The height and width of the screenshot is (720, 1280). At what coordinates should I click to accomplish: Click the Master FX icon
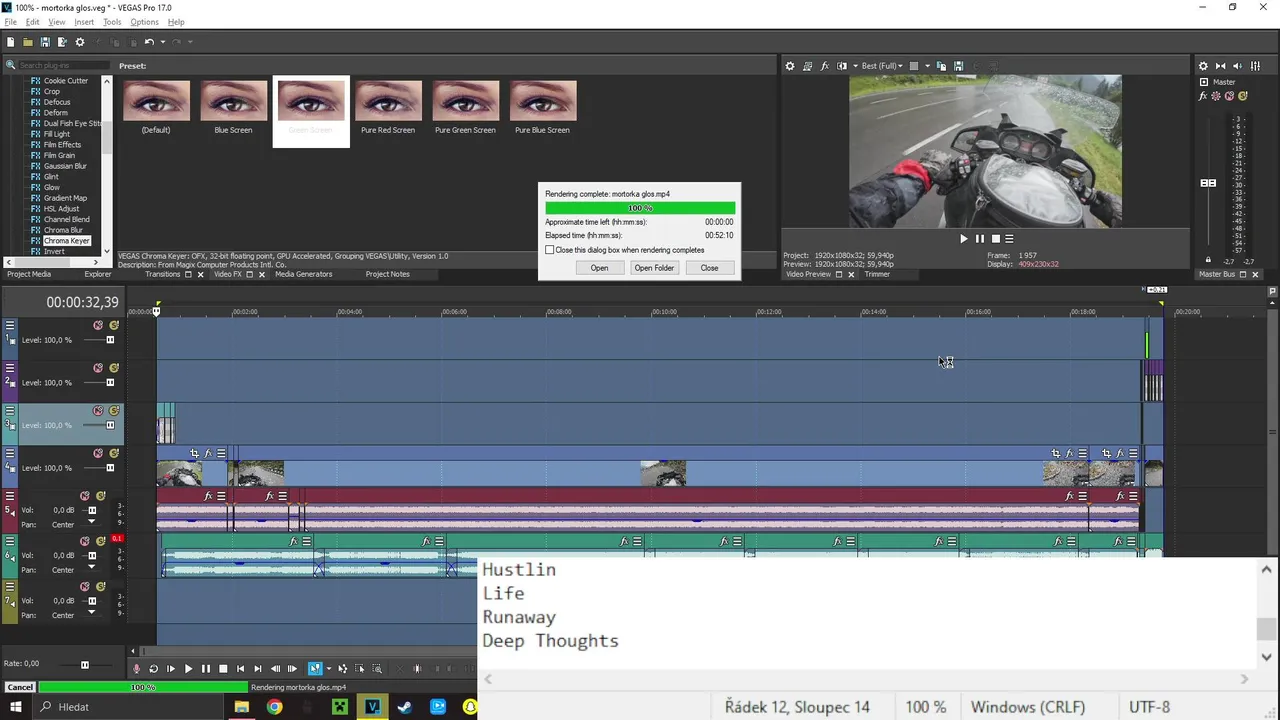1203,96
